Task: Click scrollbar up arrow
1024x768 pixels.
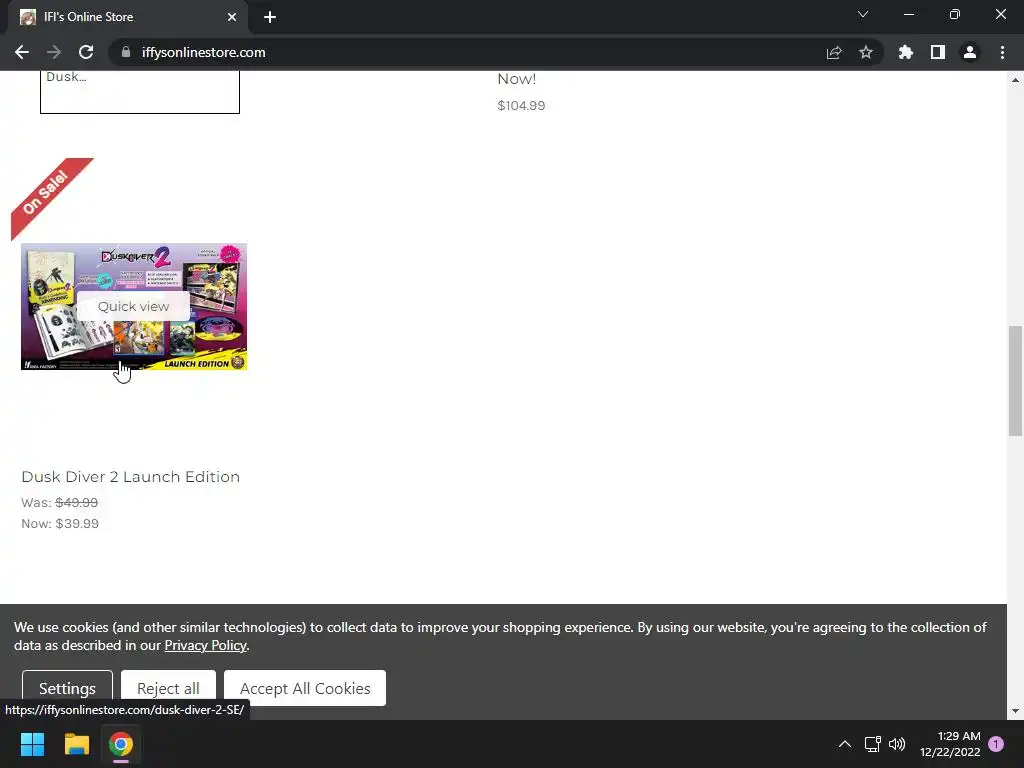Action: 1015,80
